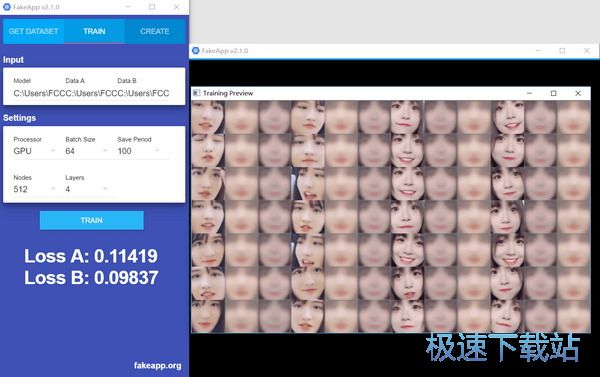Open the Processor GPU dropdown
The image size is (600, 377).
coord(34,151)
